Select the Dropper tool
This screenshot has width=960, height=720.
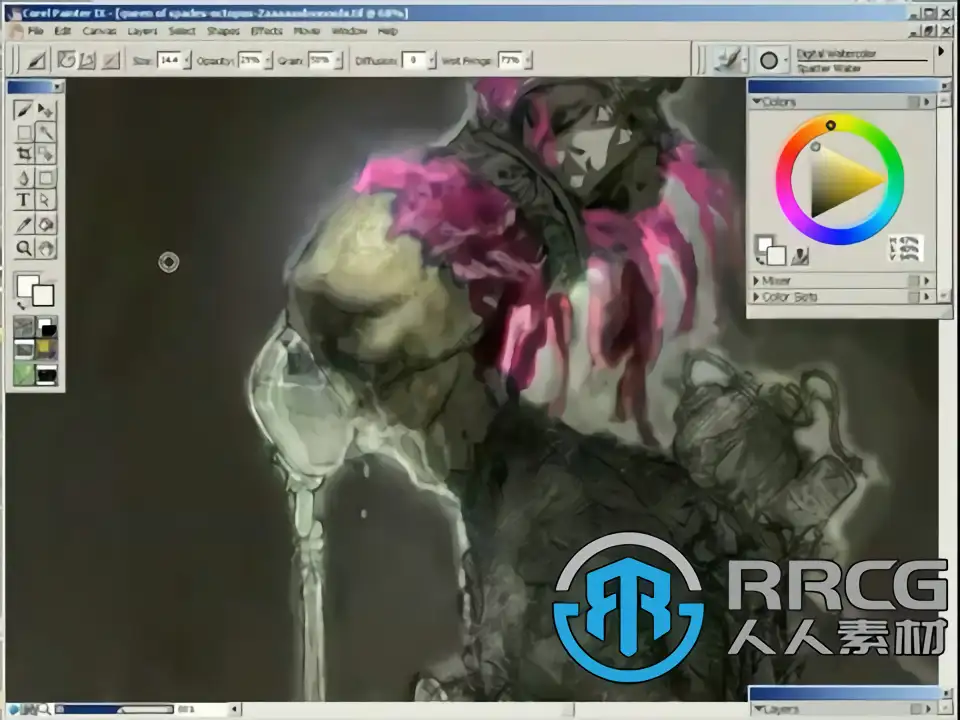(x=23, y=225)
